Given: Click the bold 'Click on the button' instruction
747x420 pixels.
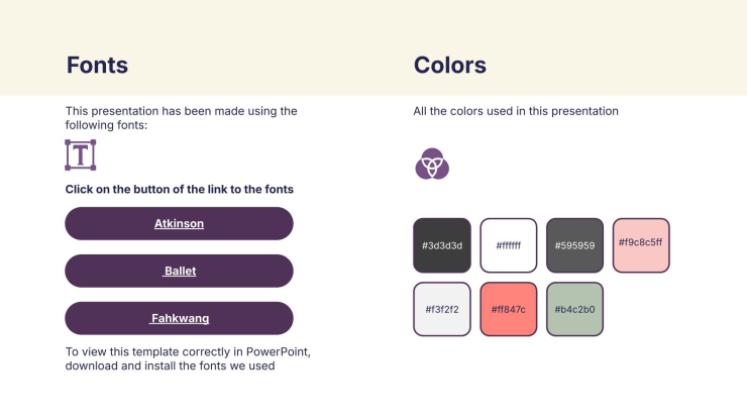Looking at the screenshot, I should pyautogui.click(x=179, y=189).
